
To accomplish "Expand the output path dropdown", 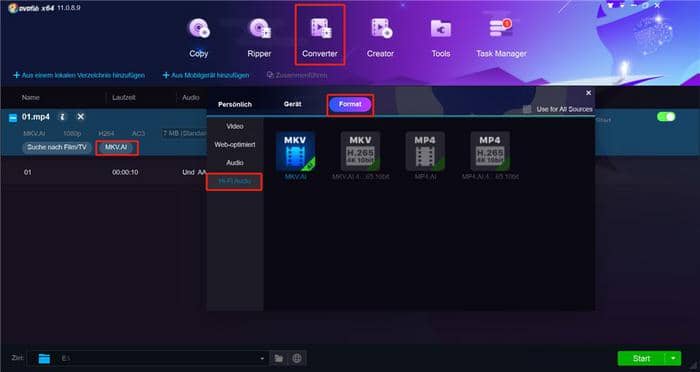I will click(262, 358).
